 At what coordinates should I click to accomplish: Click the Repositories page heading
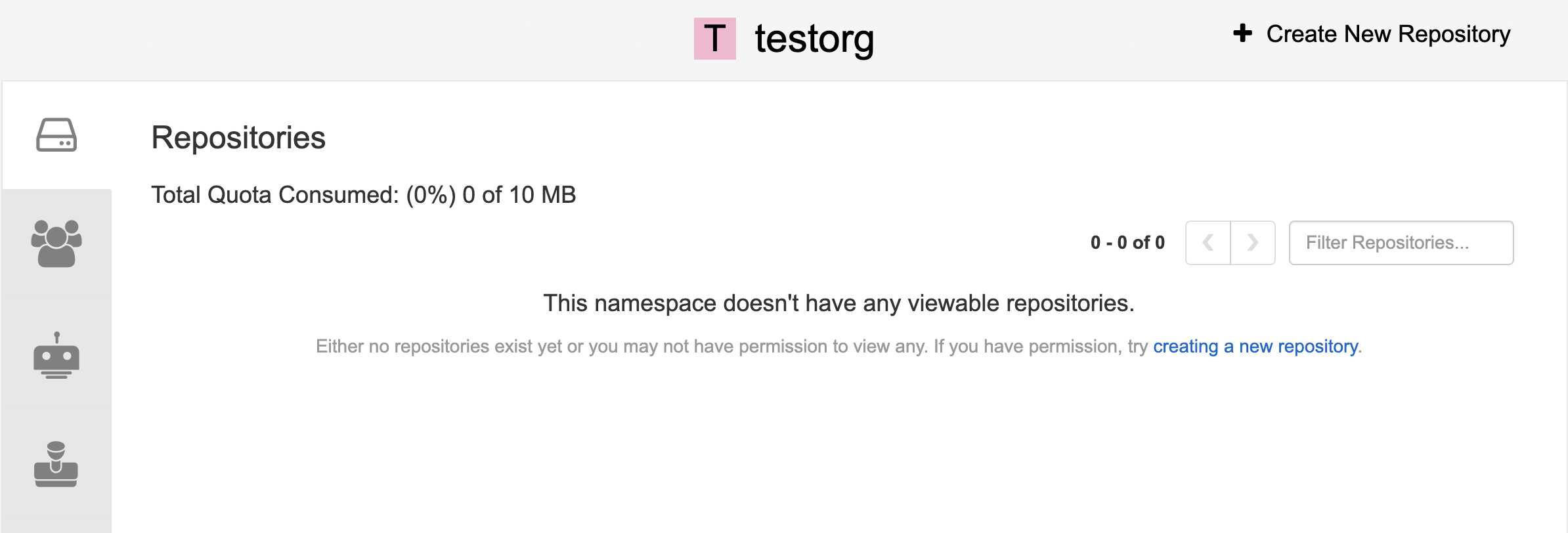(238, 138)
